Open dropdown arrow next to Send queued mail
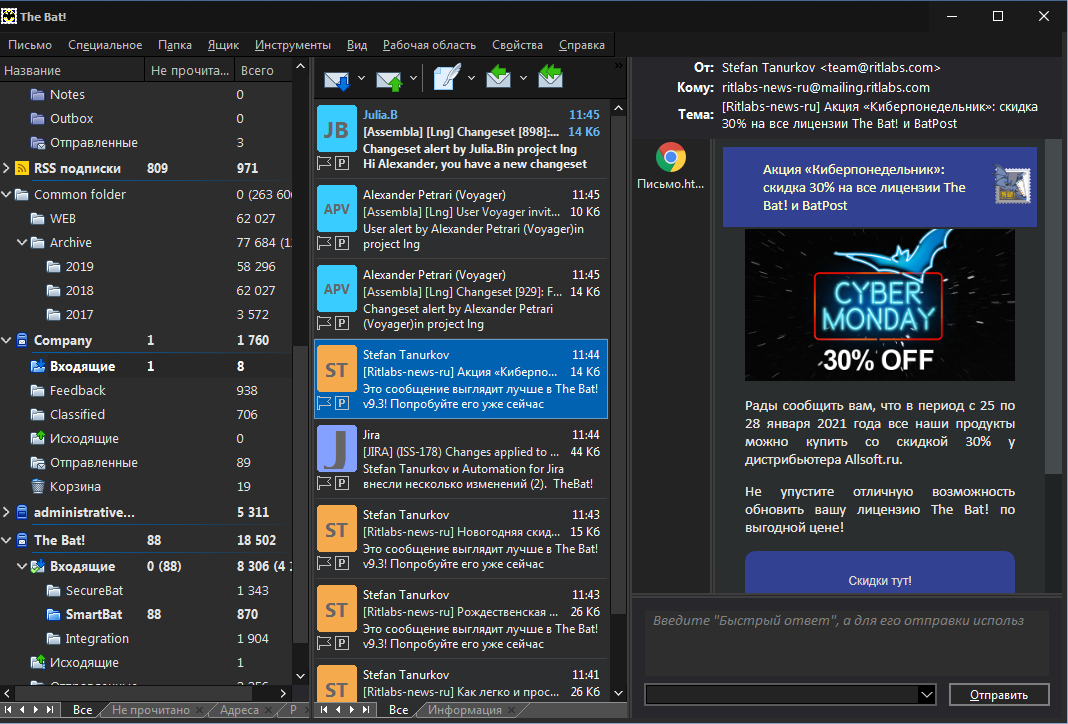Screen dimensions: 1068x724 coord(413,78)
